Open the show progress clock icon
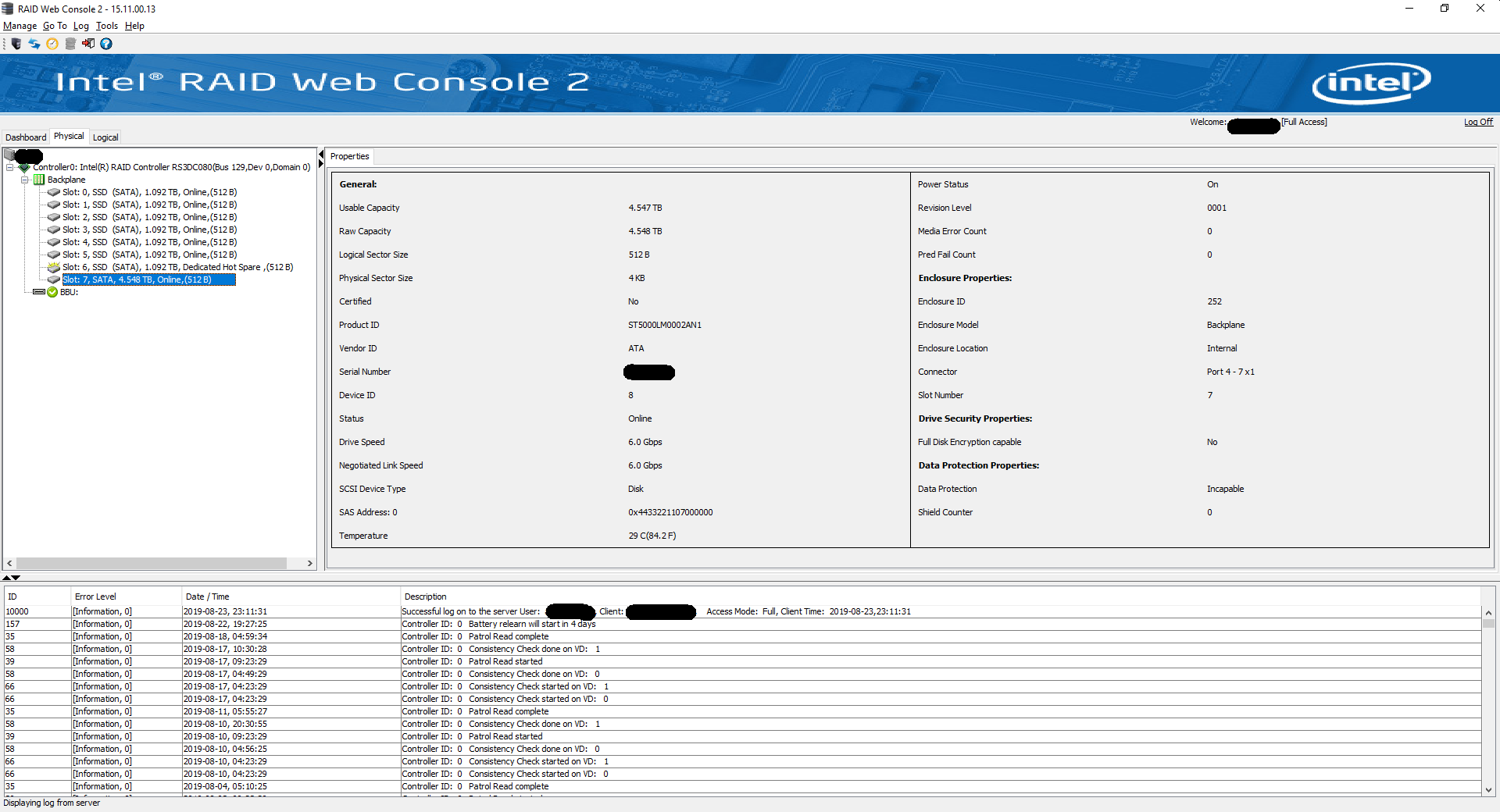 [x=52, y=44]
